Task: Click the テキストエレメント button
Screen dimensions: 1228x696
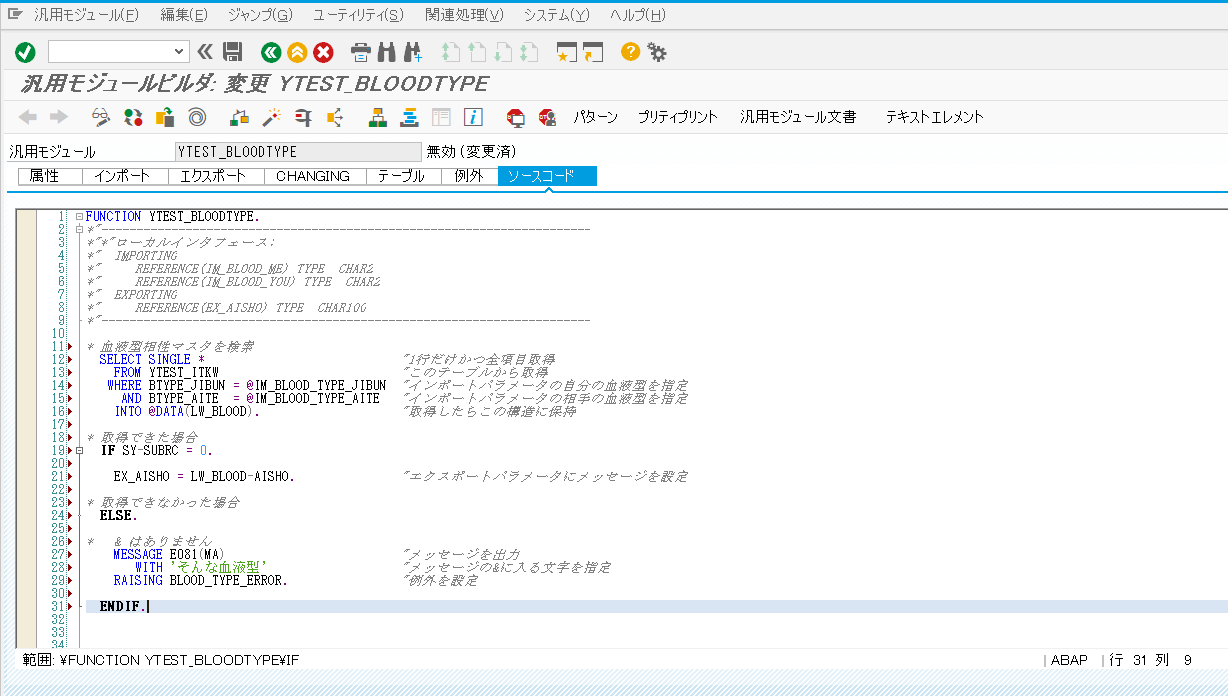Action: [934, 117]
